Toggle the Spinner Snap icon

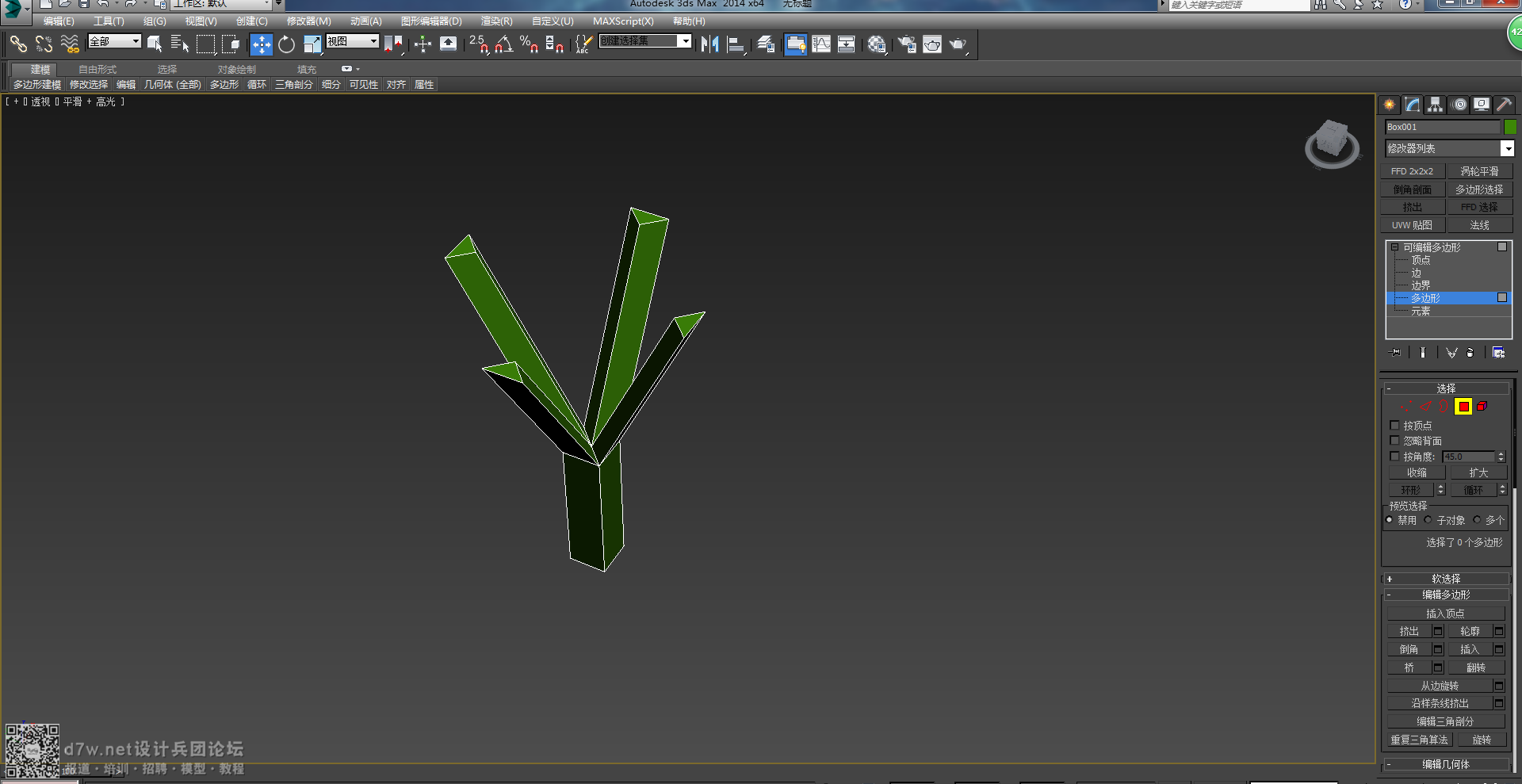(554, 44)
